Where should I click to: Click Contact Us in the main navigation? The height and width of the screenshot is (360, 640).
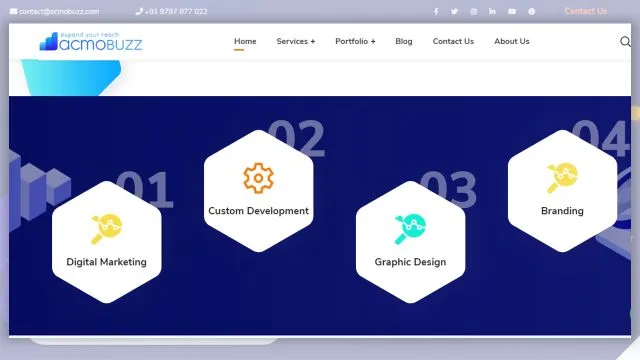tap(453, 41)
